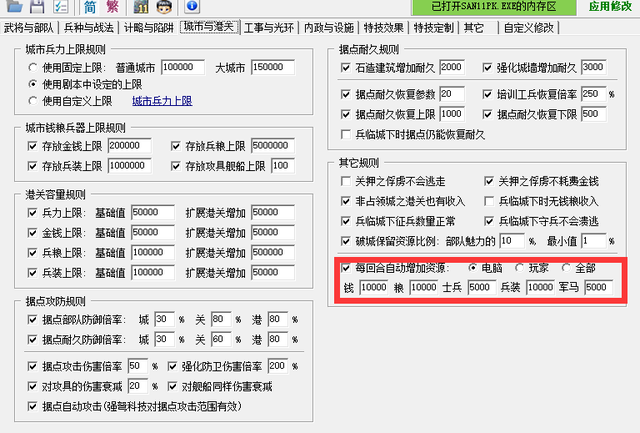640x433 pixels.
Task: Switch to simplified Chinese with 简 icon
Action: 89,7
